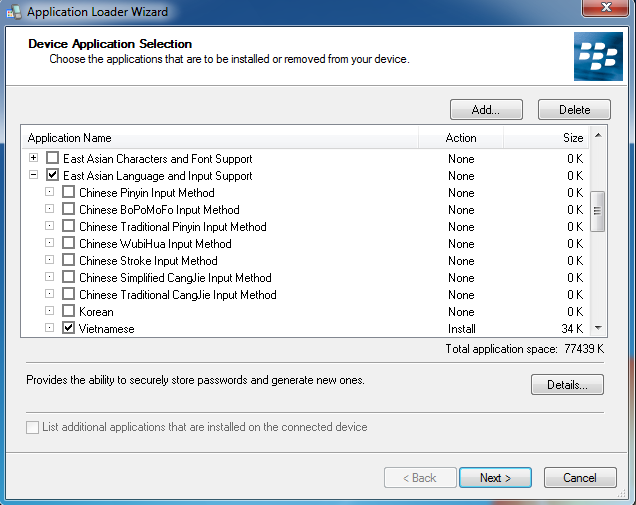
Task: Click tree node beside Chinese Stroke Input Method
Action: (49, 260)
